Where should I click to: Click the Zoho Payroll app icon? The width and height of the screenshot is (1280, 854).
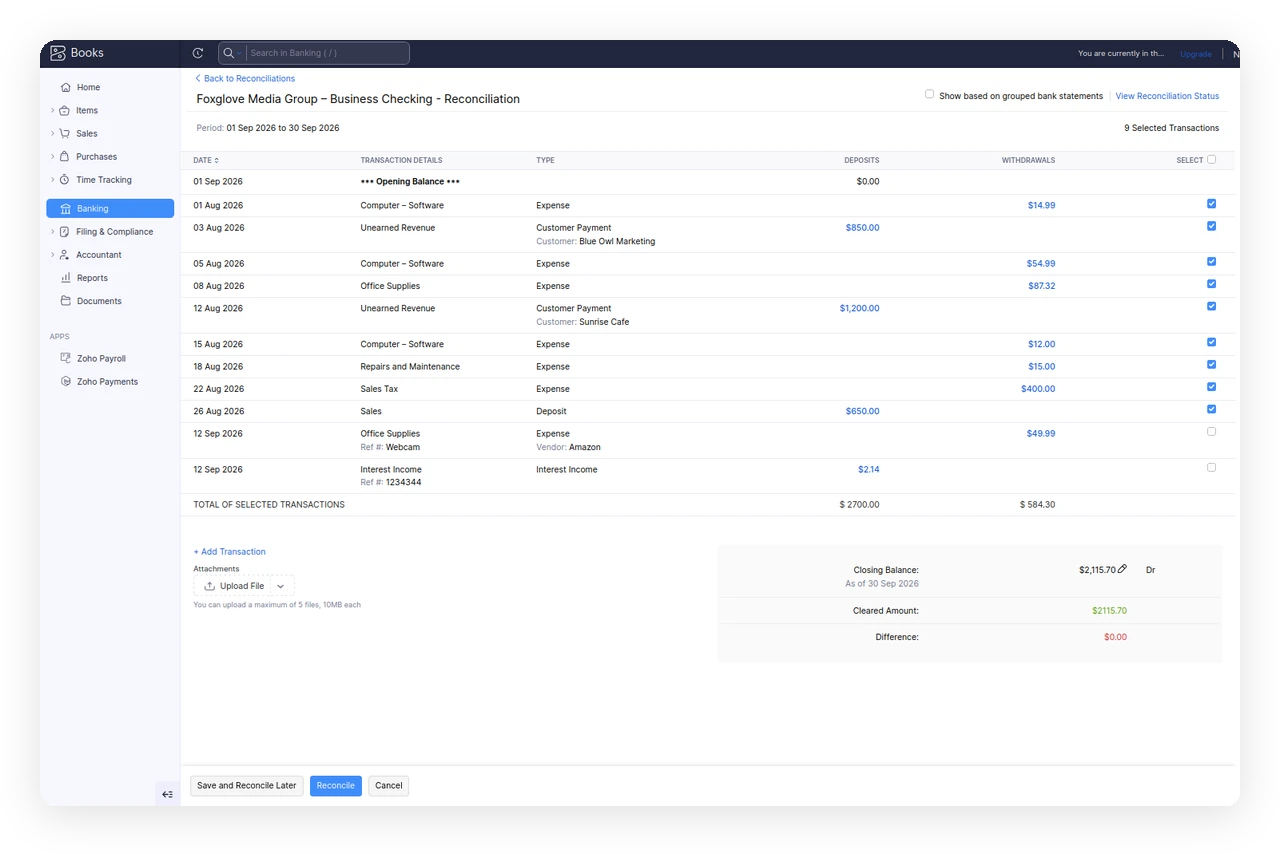point(65,358)
